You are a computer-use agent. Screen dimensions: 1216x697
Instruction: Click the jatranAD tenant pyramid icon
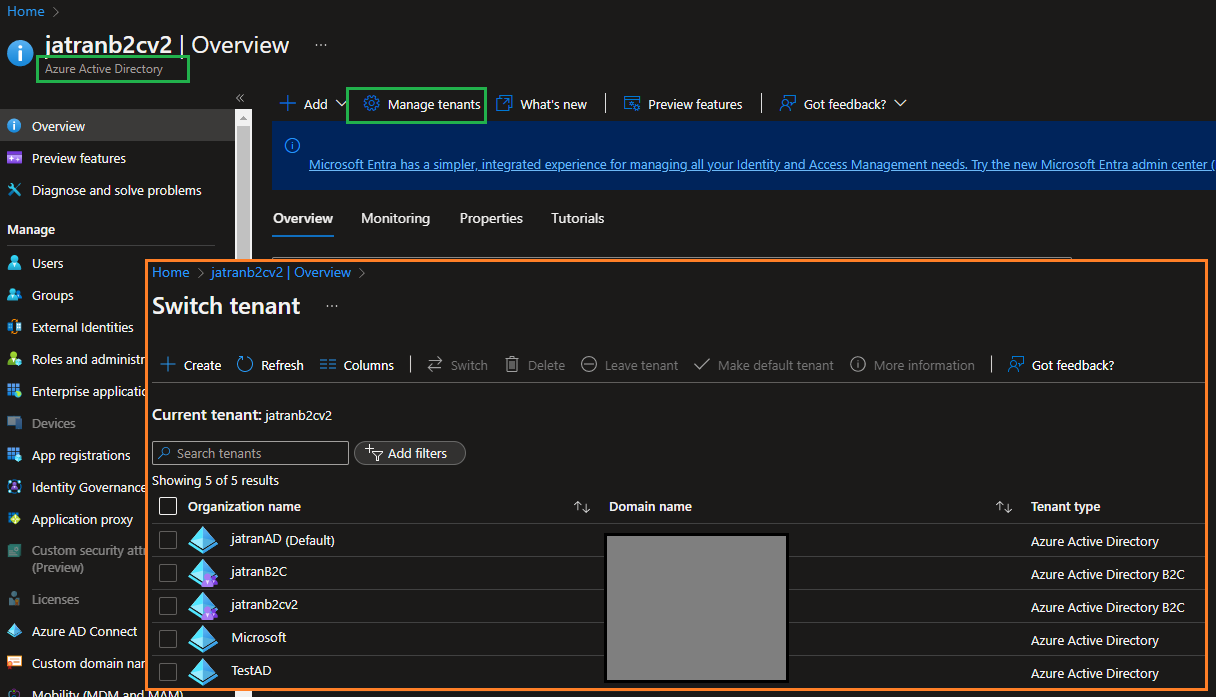click(203, 540)
